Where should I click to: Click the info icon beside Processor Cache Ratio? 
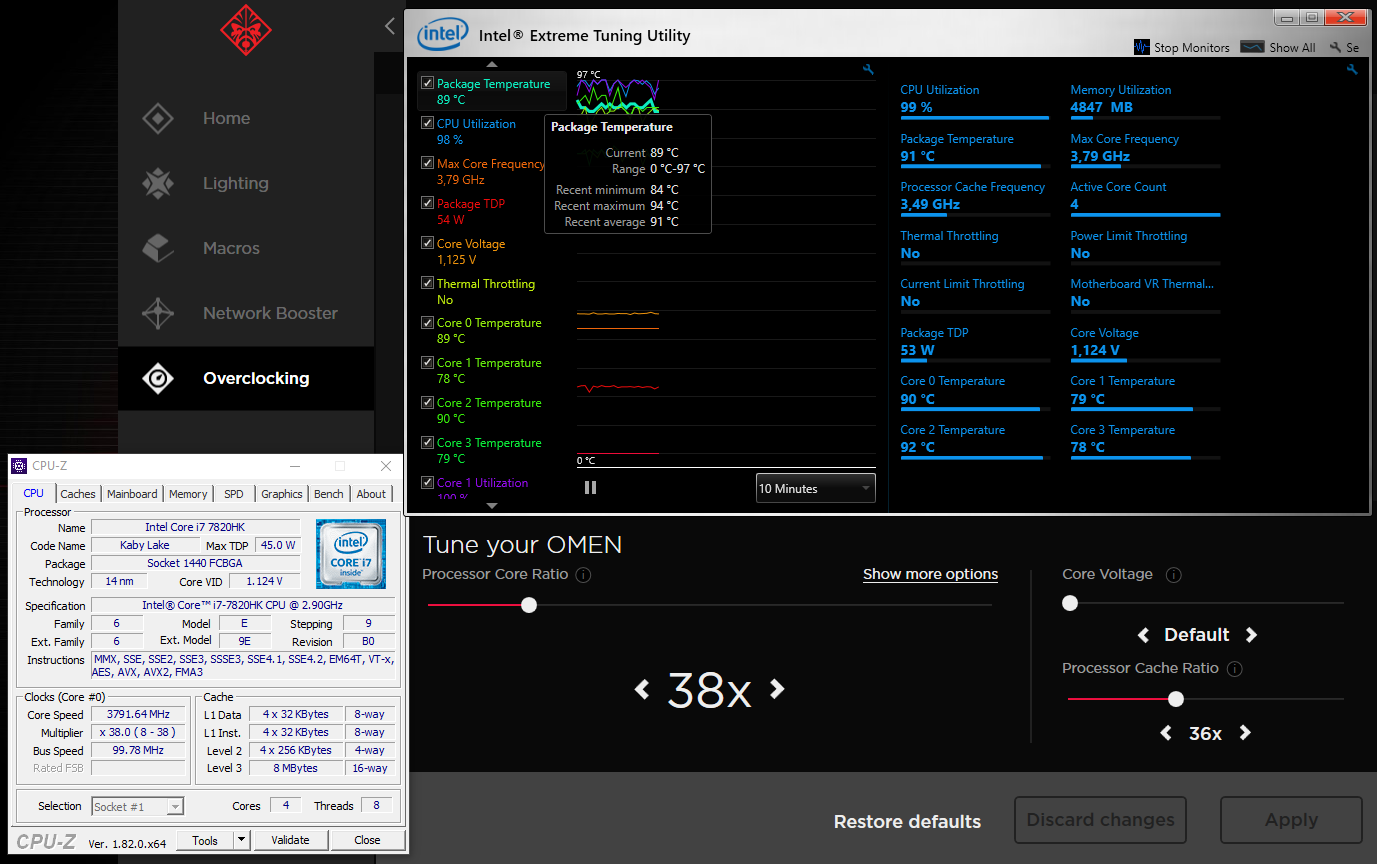point(1234,669)
